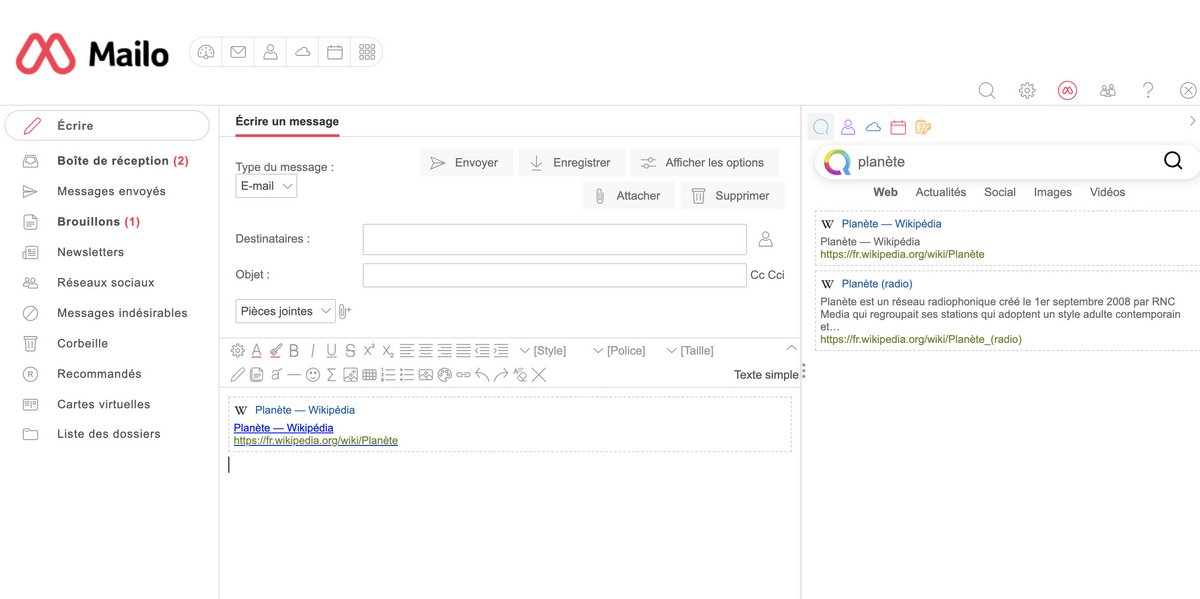
Task: Undo last edit in editor
Action: [482, 375]
